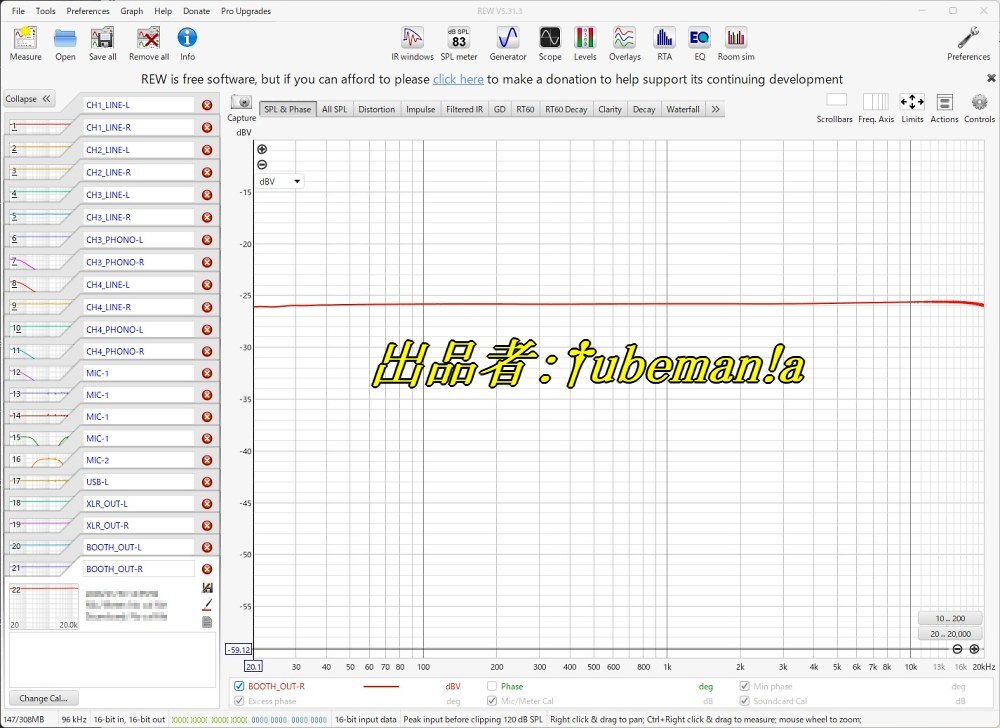This screenshot has width=1000, height=728.
Task: Toggle the Freq. Axis mode
Action: click(876, 101)
